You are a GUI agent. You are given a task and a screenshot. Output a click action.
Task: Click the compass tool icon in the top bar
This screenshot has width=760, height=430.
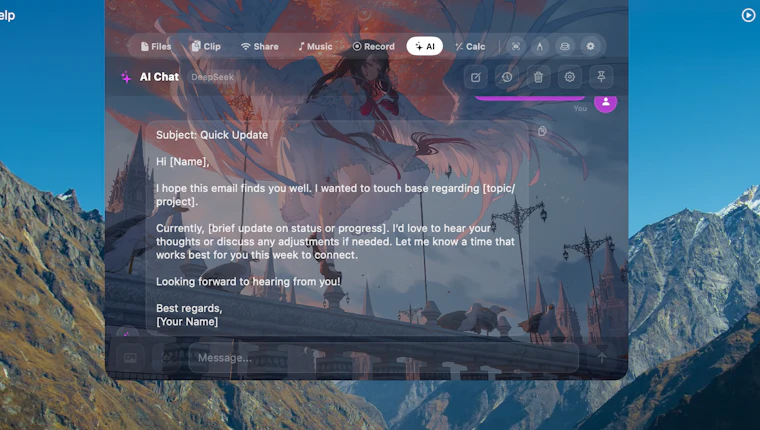click(x=540, y=46)
